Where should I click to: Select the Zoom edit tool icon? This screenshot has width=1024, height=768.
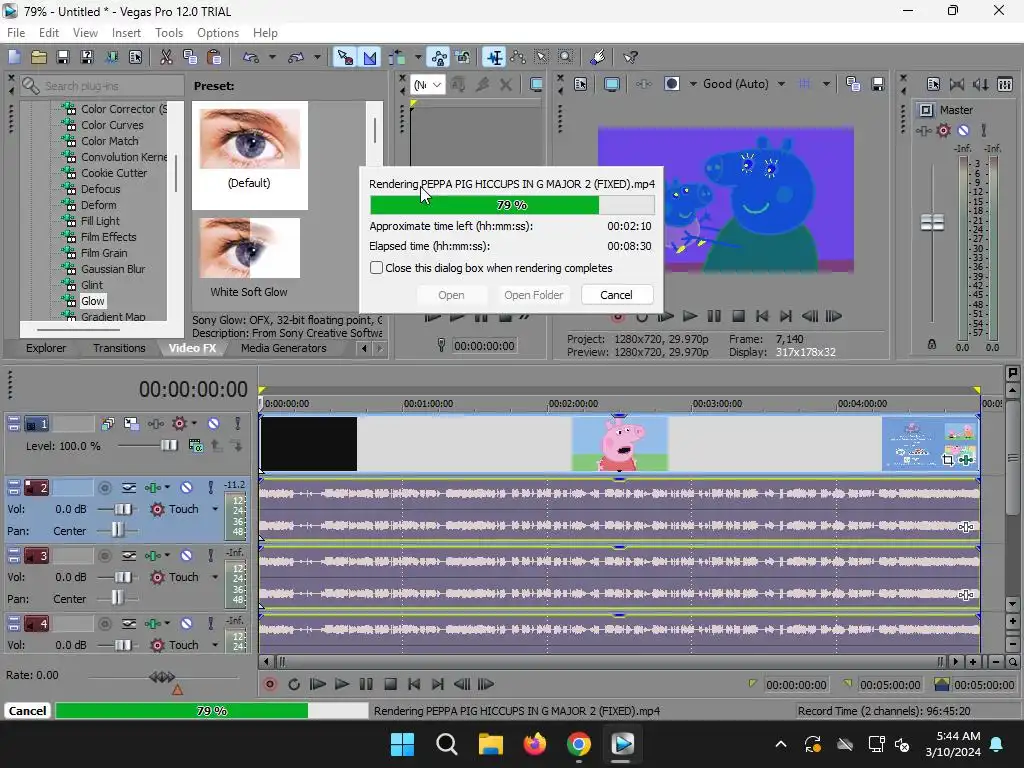[566, 57]
